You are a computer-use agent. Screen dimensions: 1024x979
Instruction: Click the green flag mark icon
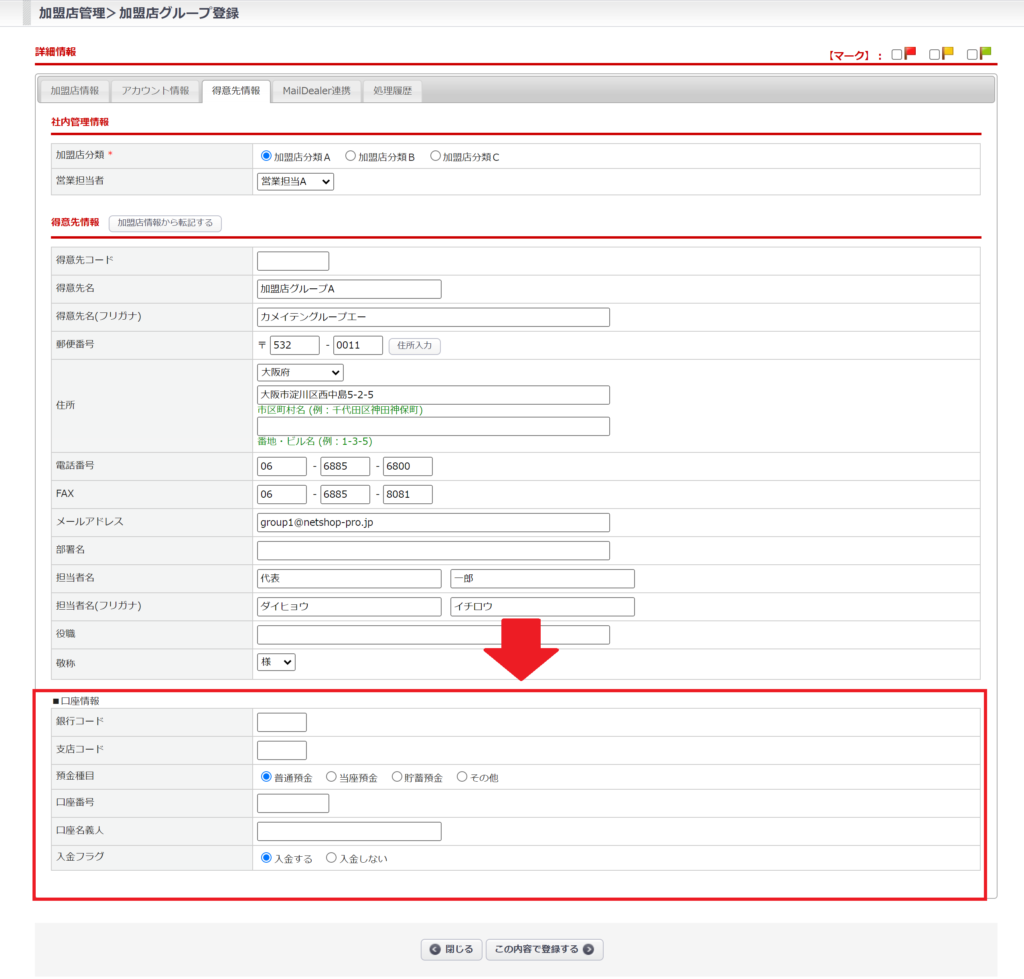[985, 54]
